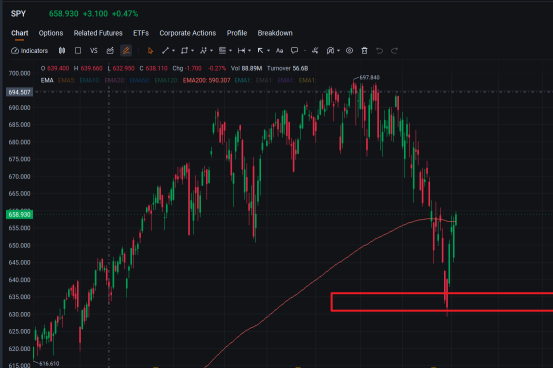Image resolution: width=553 pixels, height=368 pixels.
Task: Click the VS compare icon
Action: [93, 51]
